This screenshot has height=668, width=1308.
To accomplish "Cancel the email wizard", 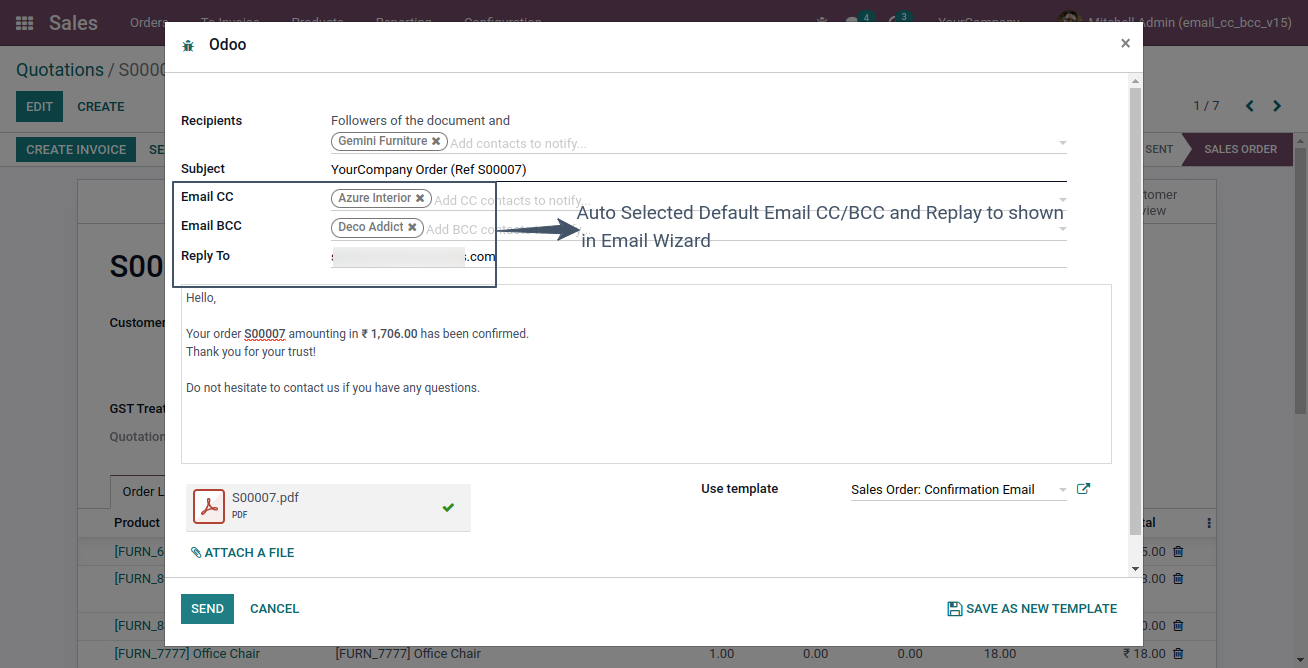I will click(x=275, y=609).
